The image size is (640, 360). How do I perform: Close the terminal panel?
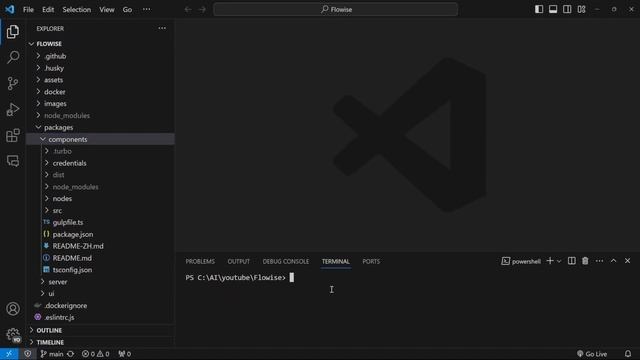pyautogui.click(x=627, y=261)
